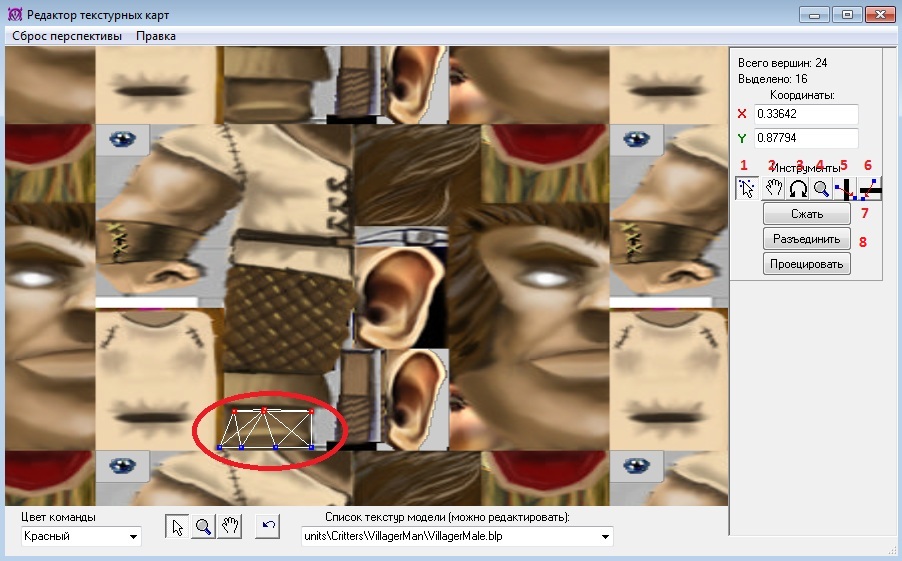This screenshot has height=561, width=902.
Task: Expand the model texture list dropdown arrow
Action: [x=605, y=536]
